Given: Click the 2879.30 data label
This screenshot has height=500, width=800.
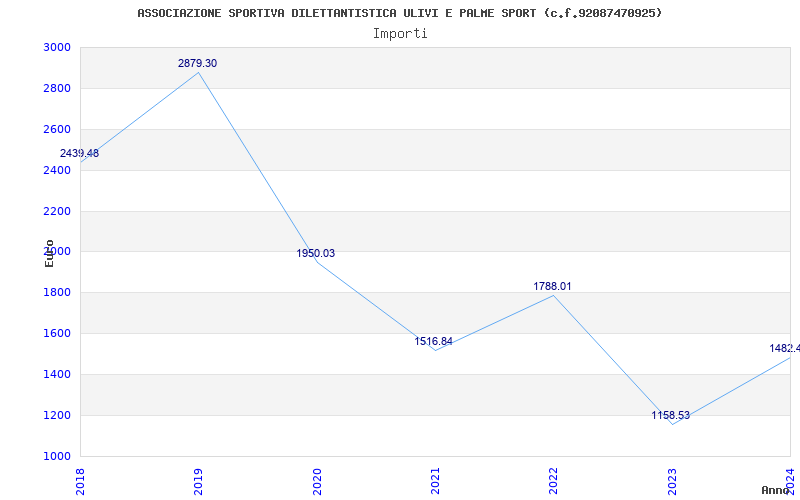Looking at the screenshot, I should tap(197, 63).
